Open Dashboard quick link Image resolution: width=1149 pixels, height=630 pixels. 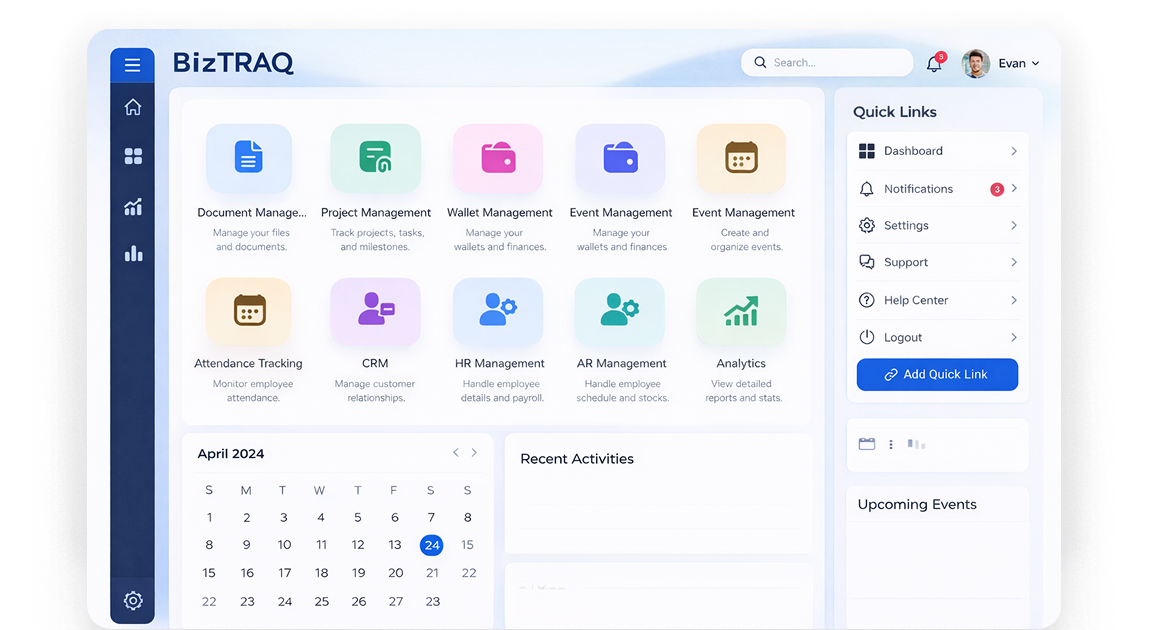[938, 151]
